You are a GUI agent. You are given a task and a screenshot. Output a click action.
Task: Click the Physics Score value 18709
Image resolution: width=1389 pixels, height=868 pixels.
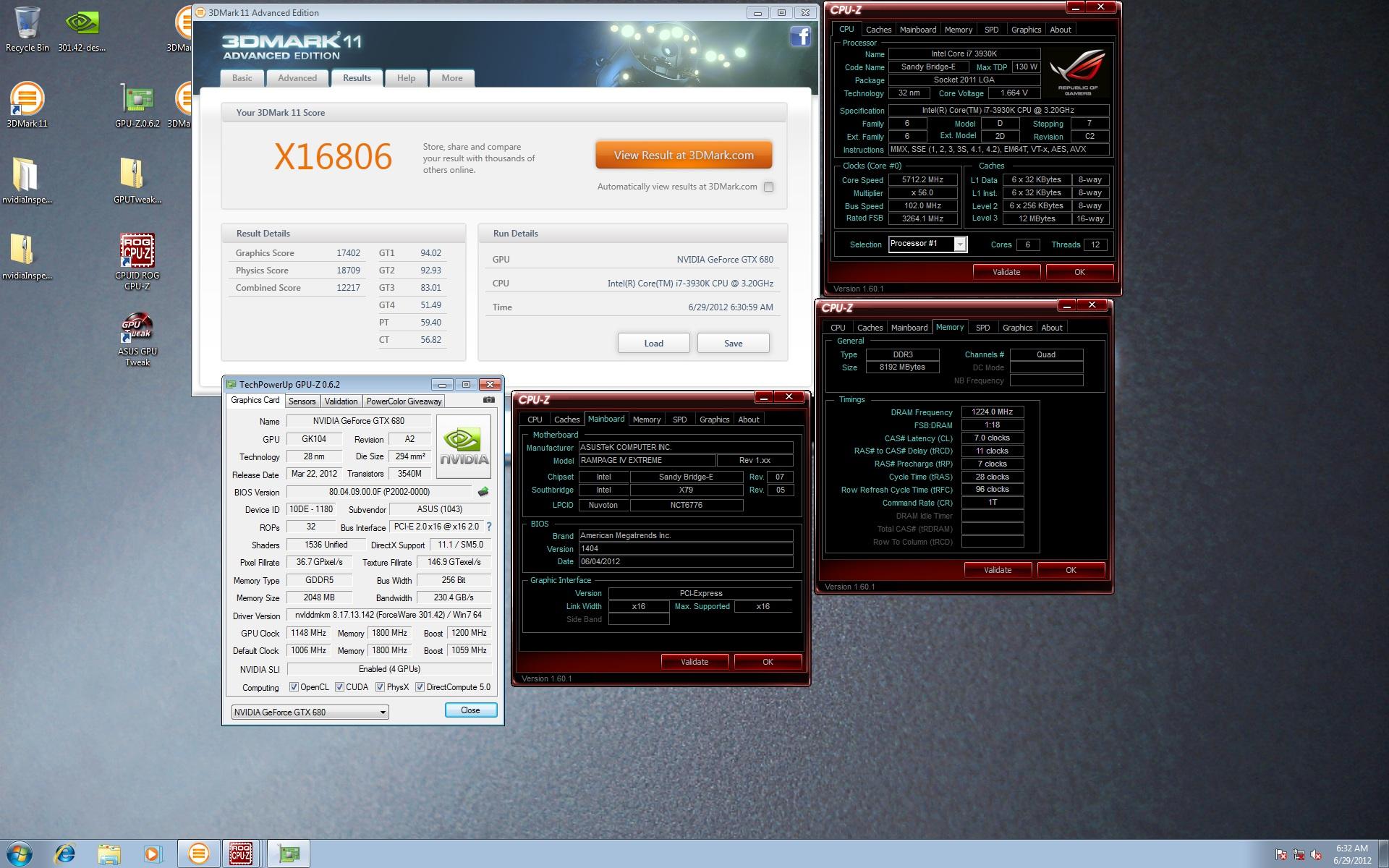click(x=348, y=271)
